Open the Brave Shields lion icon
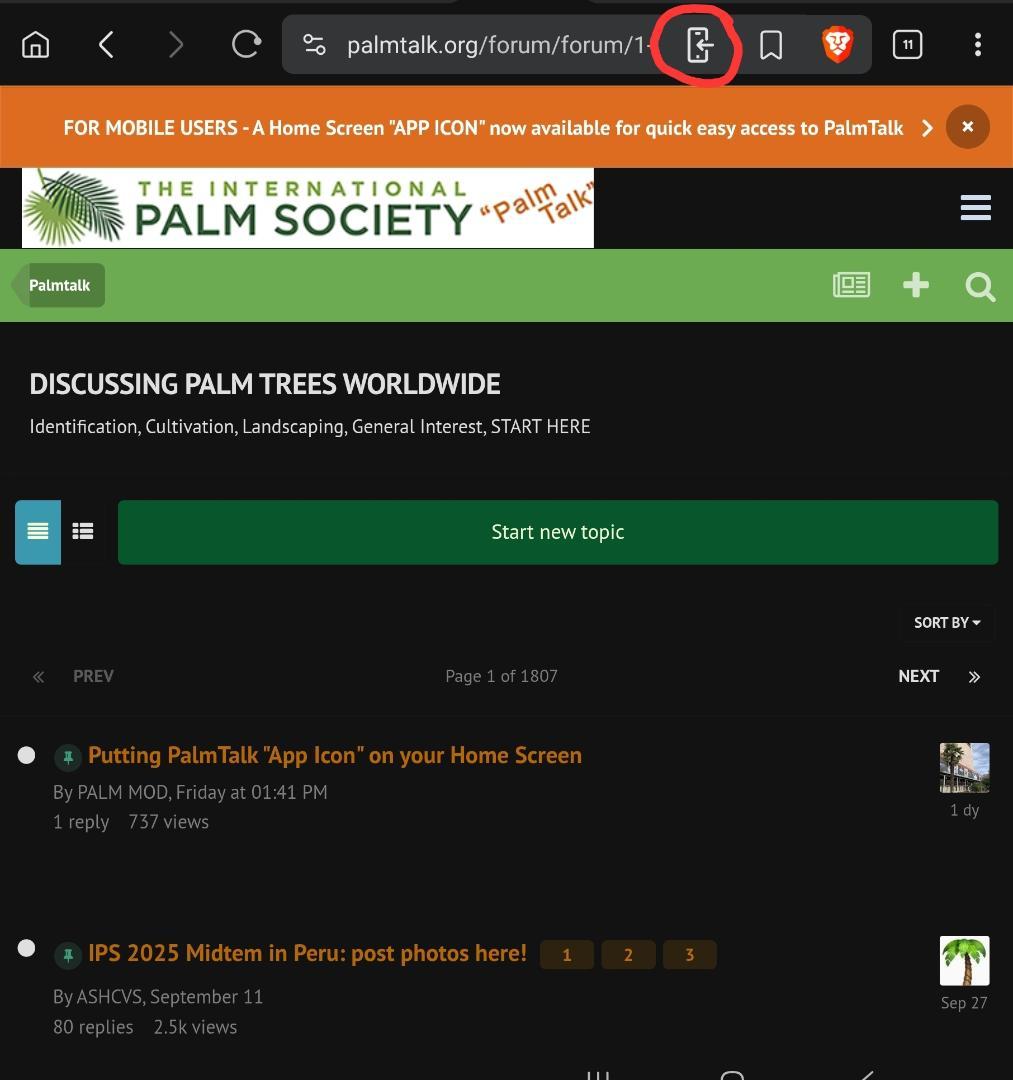 coord(836,45)
